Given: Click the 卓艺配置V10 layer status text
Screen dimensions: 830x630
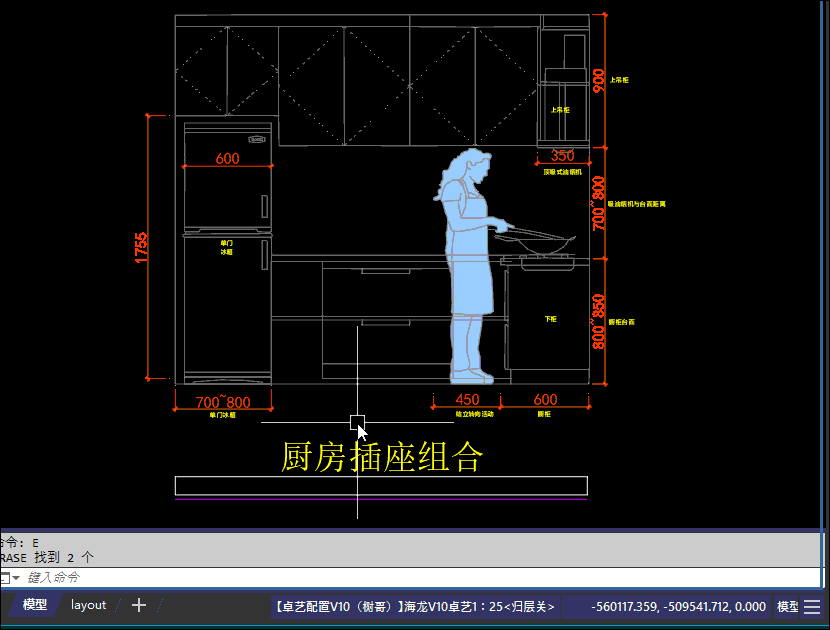Looking at the screenshot, I should point(414,607).
